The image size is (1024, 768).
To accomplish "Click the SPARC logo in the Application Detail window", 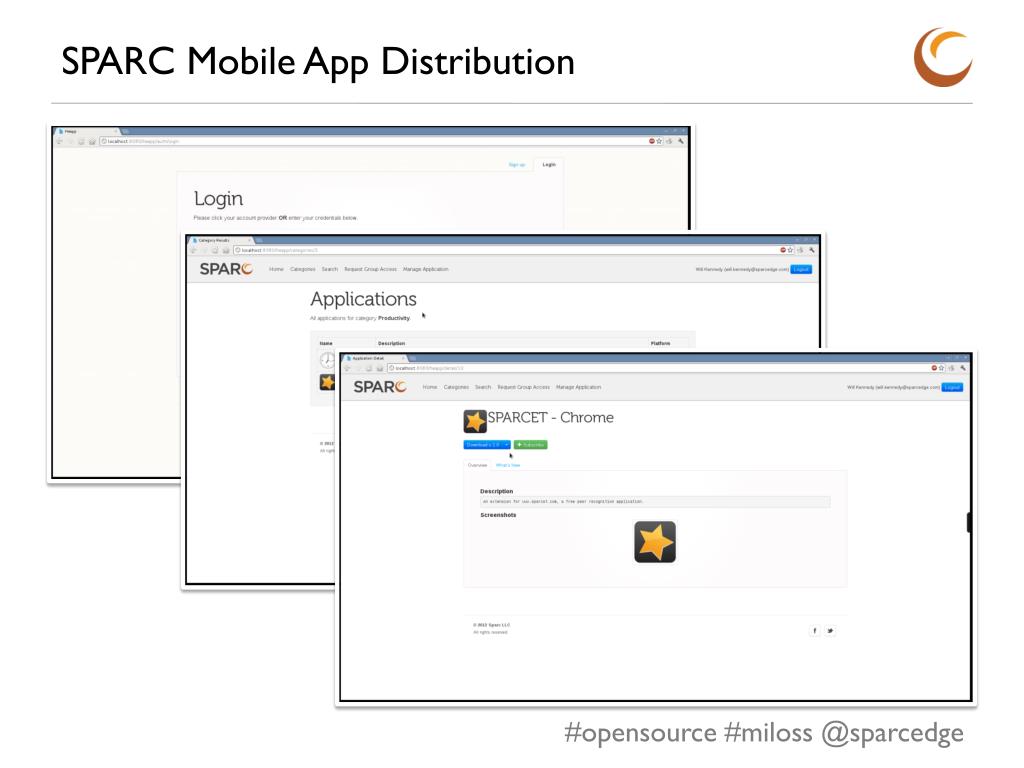I will (379, 387).
